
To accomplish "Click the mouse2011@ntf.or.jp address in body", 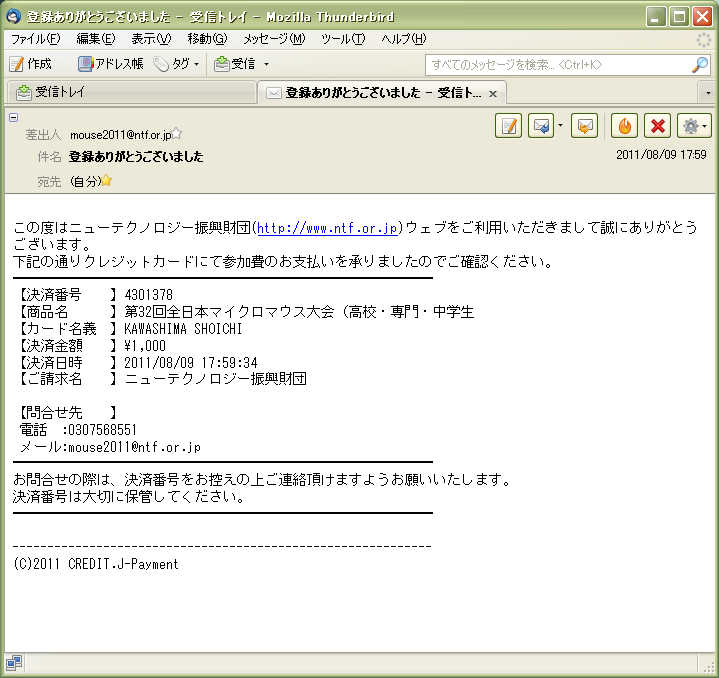I will [134, 447].
